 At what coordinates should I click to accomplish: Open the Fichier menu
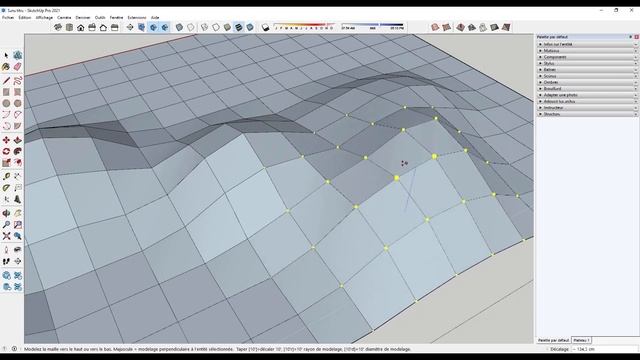[x=8, y=18]
